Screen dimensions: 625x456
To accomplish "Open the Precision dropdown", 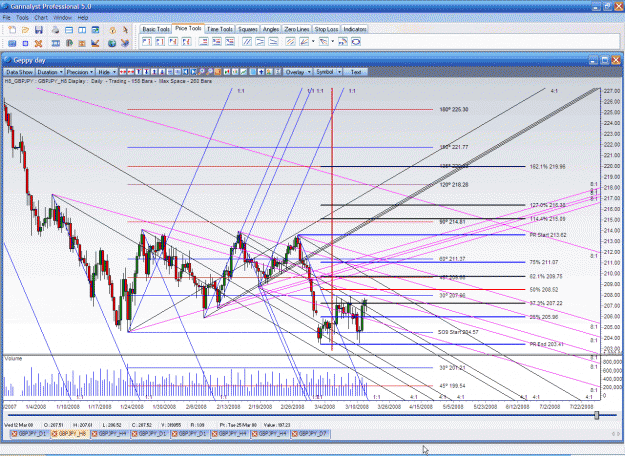I will [x=80, y=72].
